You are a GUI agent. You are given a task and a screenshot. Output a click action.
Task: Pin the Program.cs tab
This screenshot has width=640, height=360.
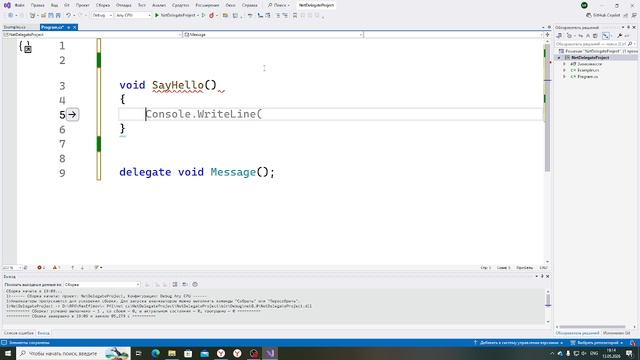pyautogui.click(x=69, y=27)
